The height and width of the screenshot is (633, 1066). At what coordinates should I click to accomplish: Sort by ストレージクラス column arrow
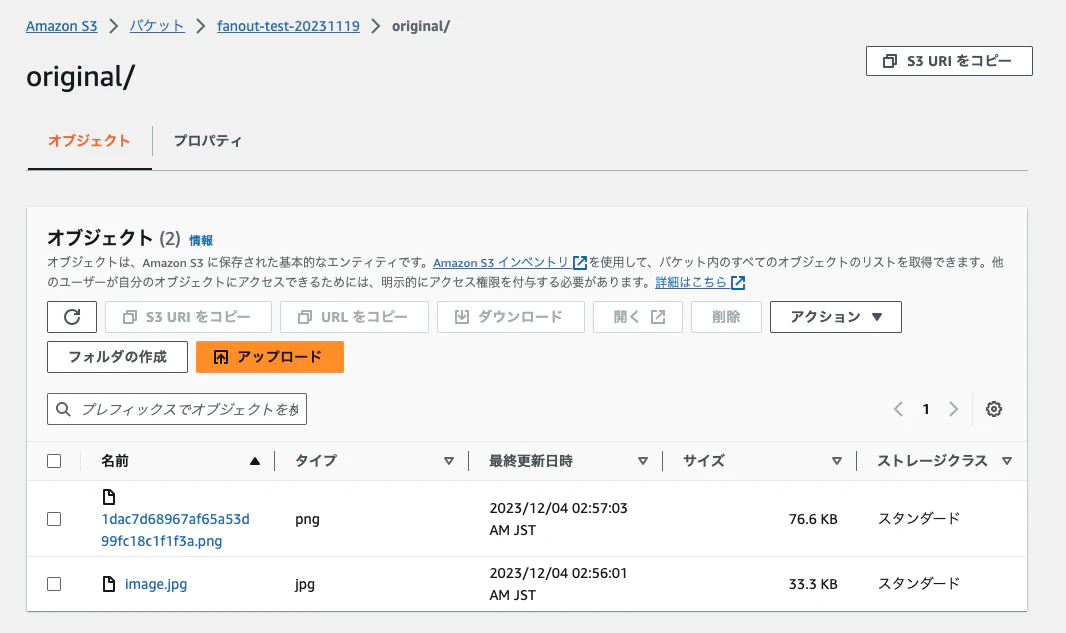(1007, 461)
